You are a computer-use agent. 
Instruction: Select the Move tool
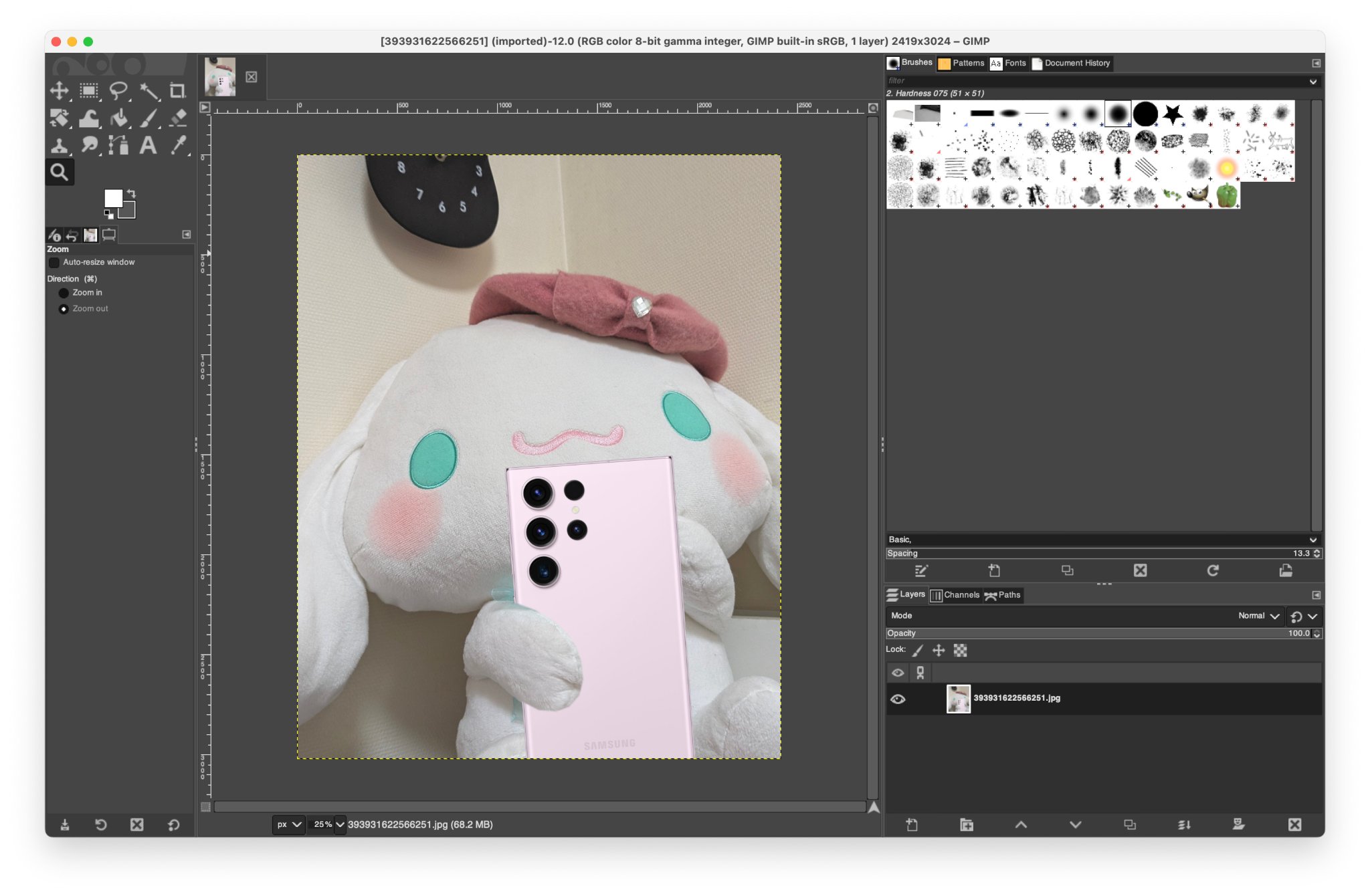tap(59, 90)
